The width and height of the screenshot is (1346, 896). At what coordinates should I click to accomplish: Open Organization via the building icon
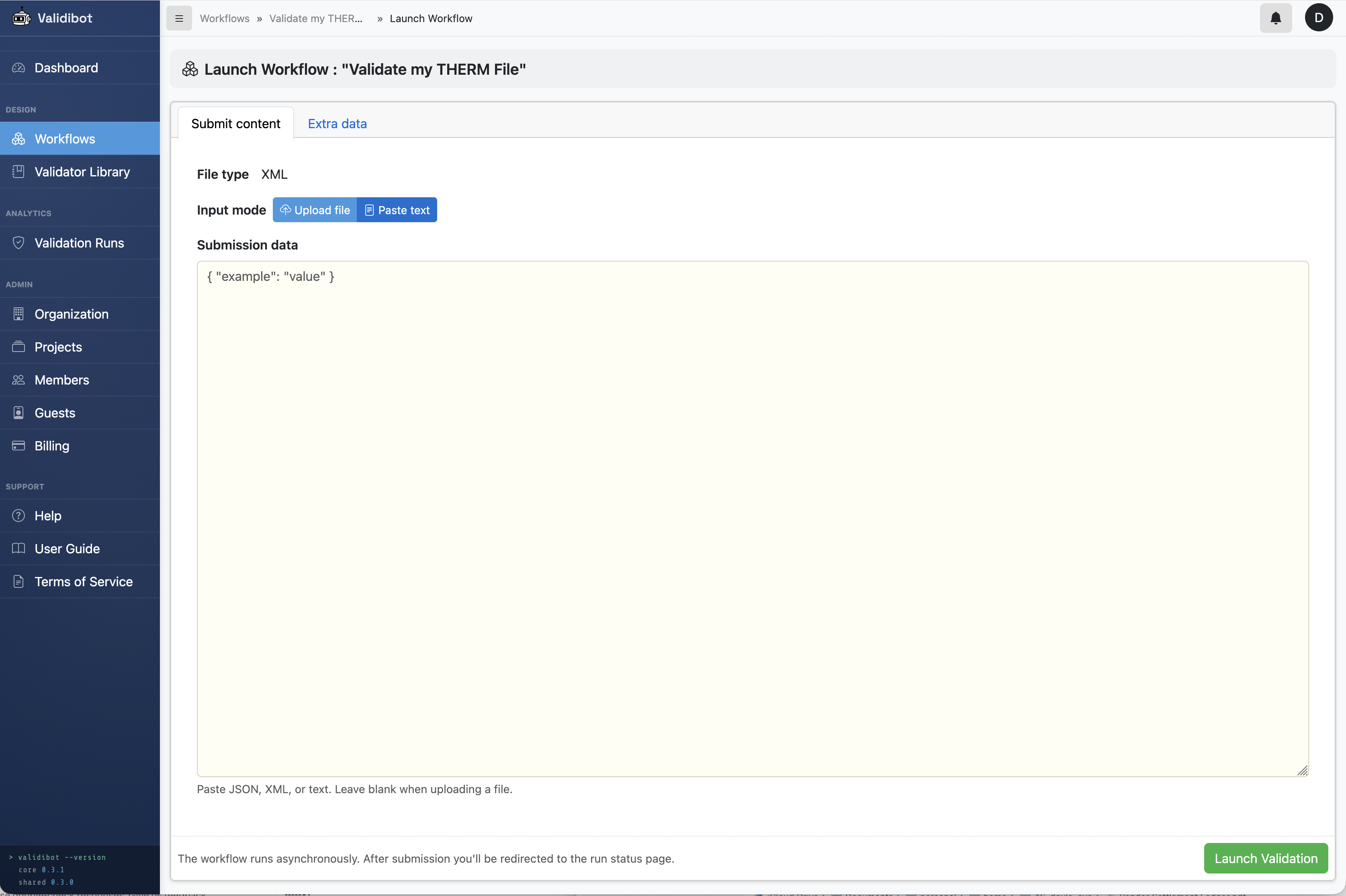tap(18, 314)
